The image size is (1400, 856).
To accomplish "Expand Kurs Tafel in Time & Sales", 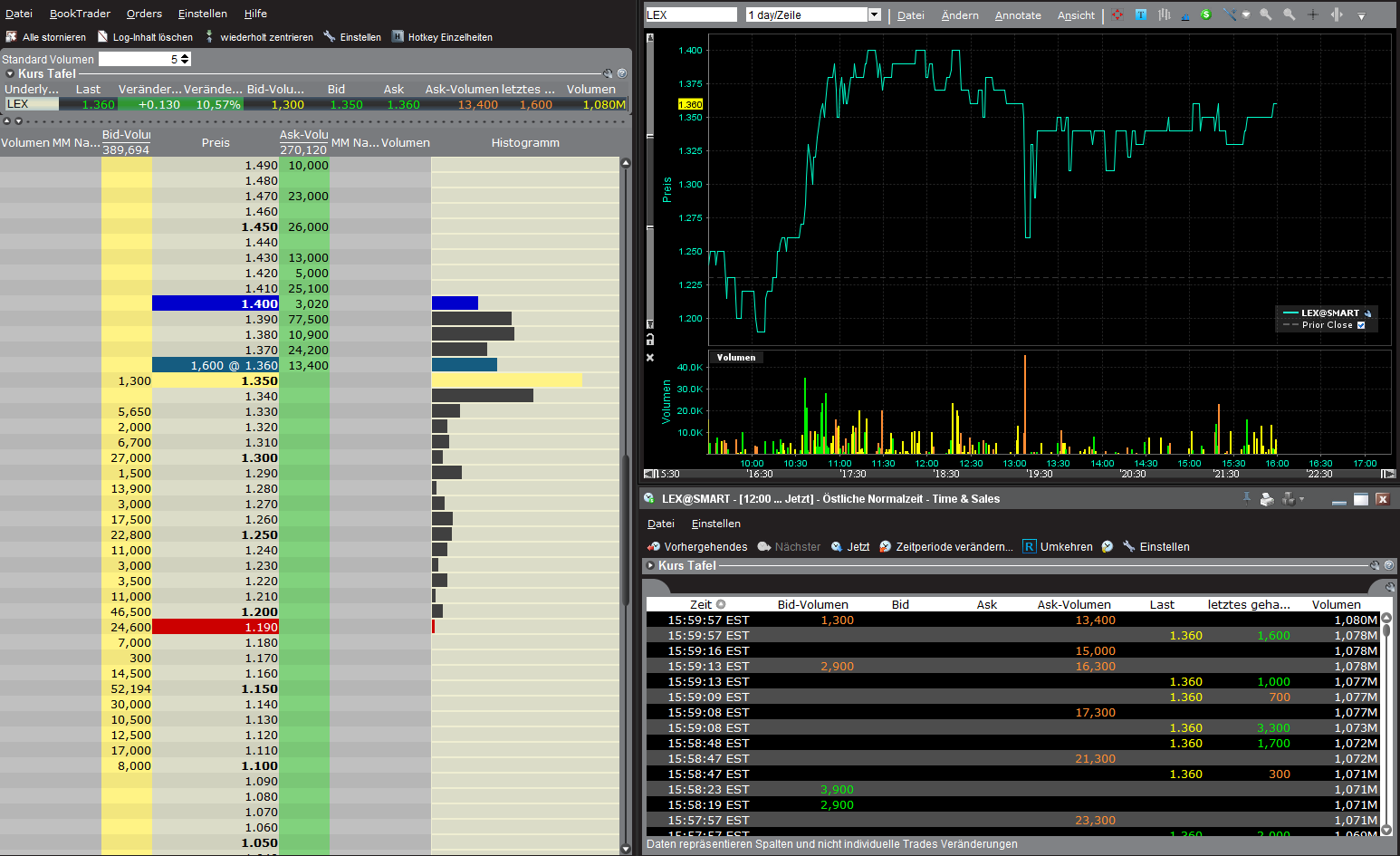I will coord(649,565).
